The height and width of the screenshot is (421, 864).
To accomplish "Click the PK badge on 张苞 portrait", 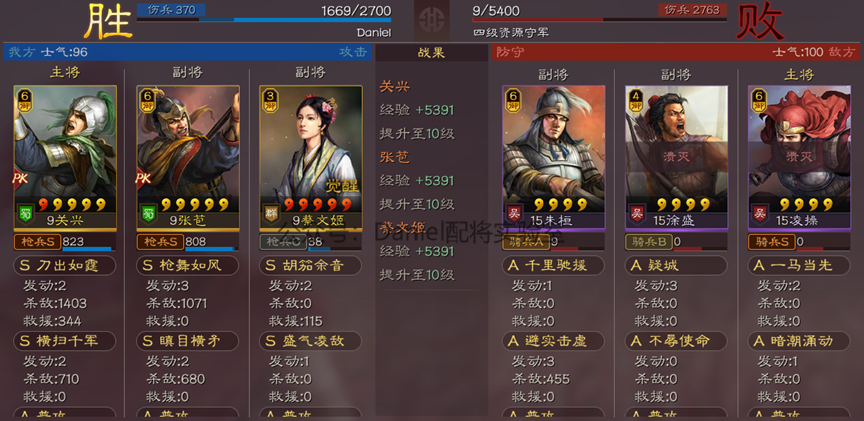I will [142, 177].
